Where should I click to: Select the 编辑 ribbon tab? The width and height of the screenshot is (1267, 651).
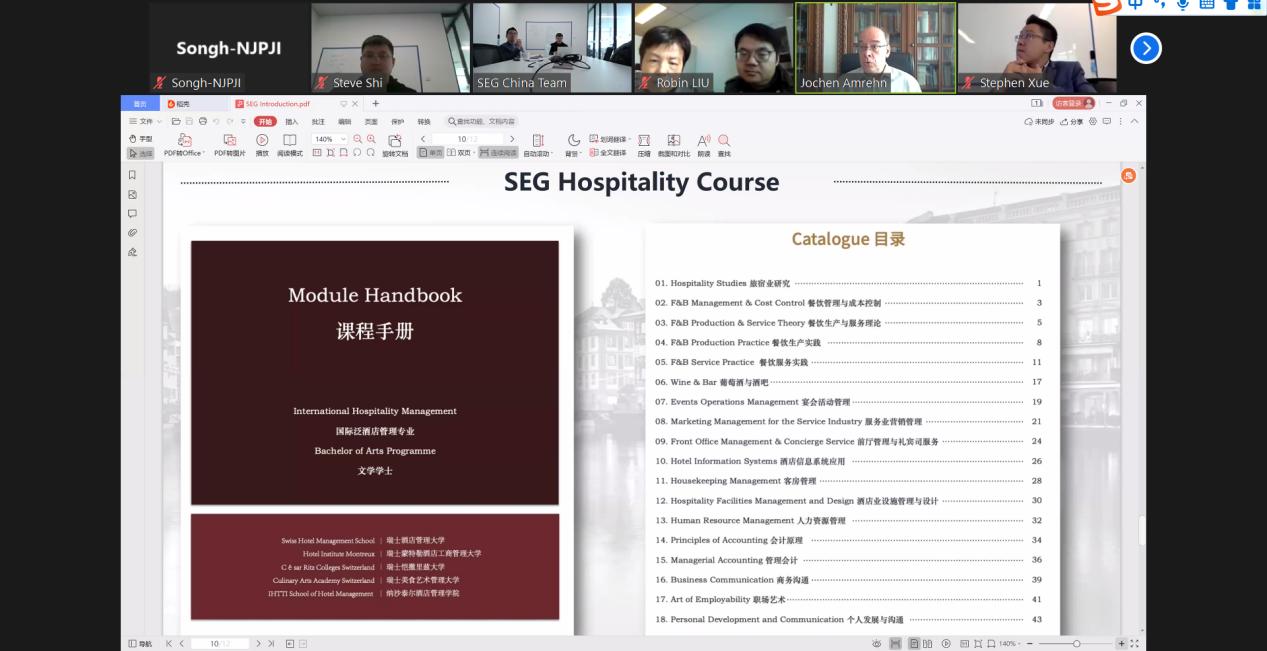pos(345,121)
